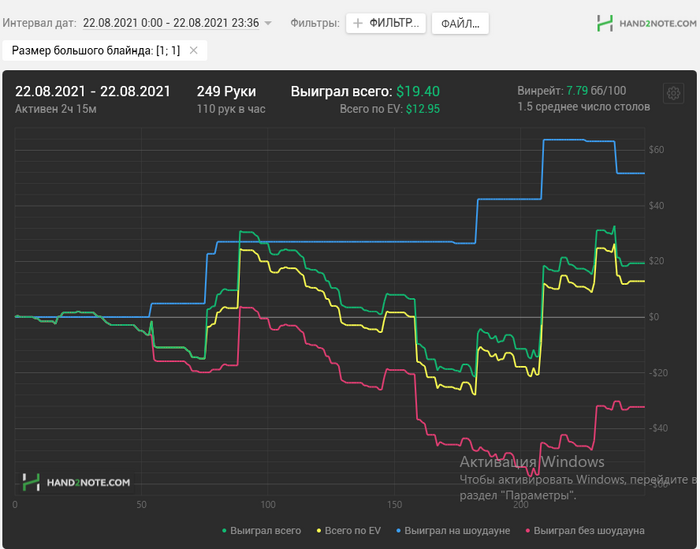Click the -$20 axis label
This screenshot has height=549, width=700.
click(x=658, y=373)
